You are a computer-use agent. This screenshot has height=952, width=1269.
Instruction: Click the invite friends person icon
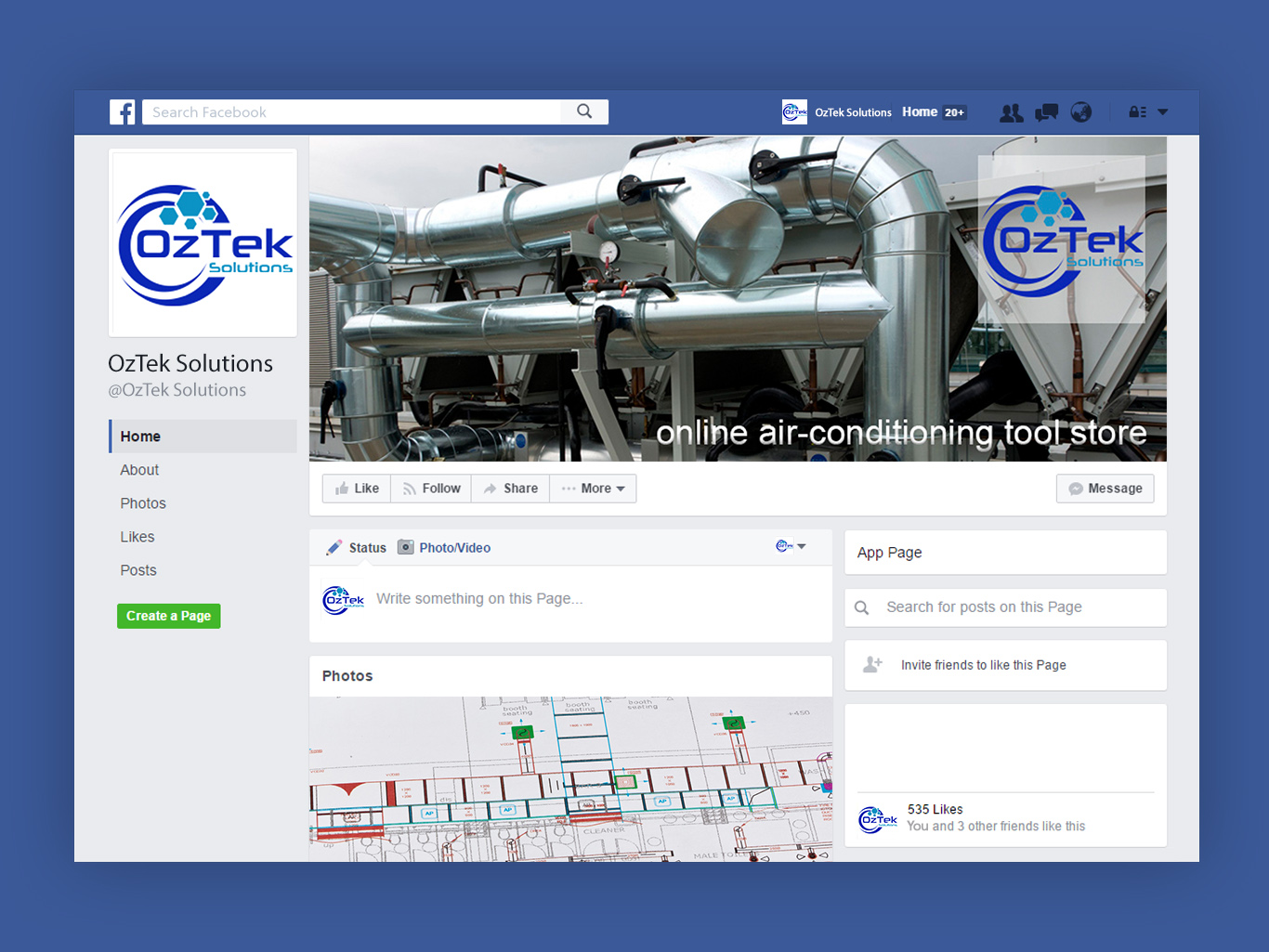(872, 664)
